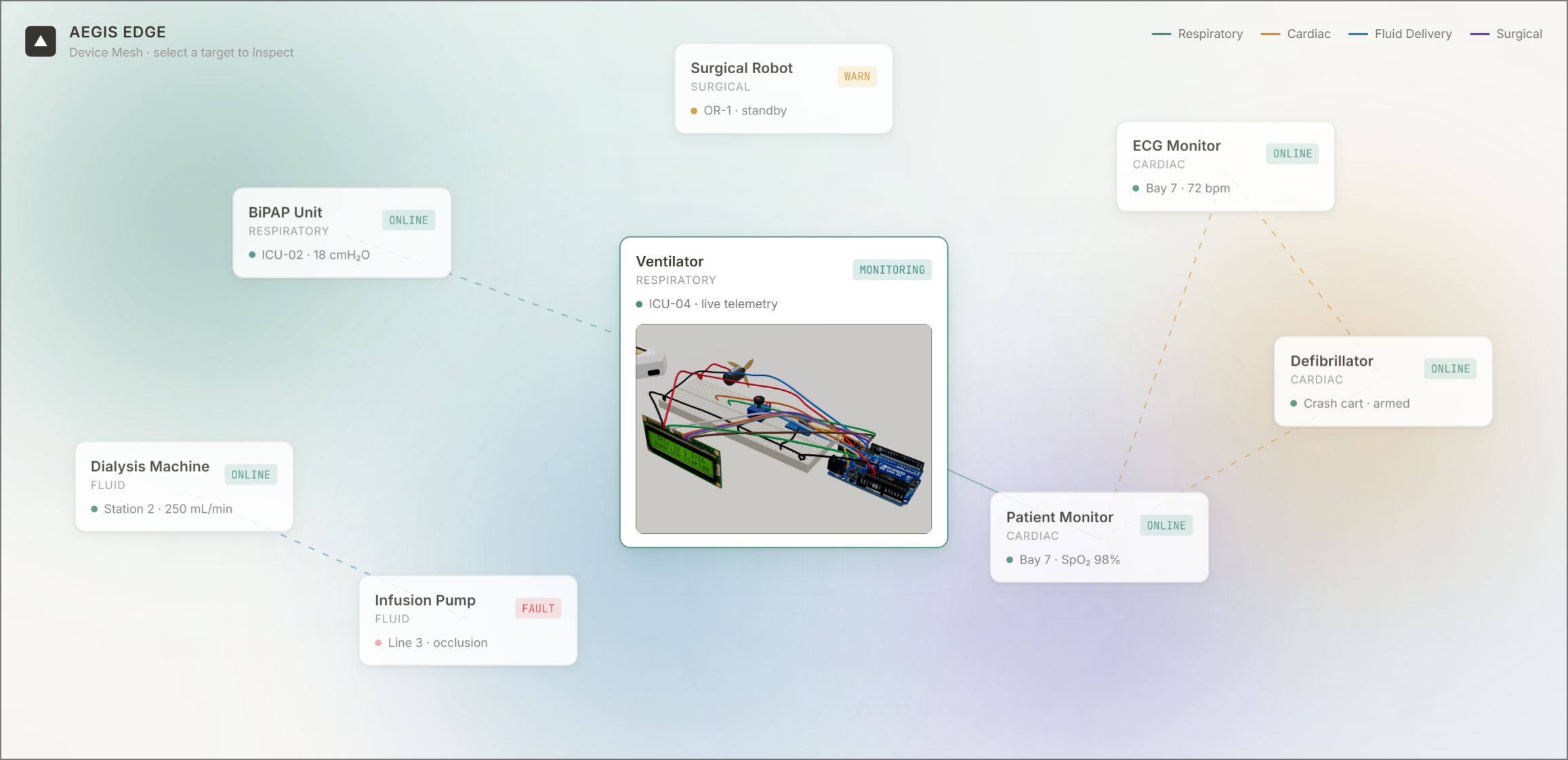Click the green status dot on BiPAP Unit
The image size is (1568, 760).
(x=252, y=255)
